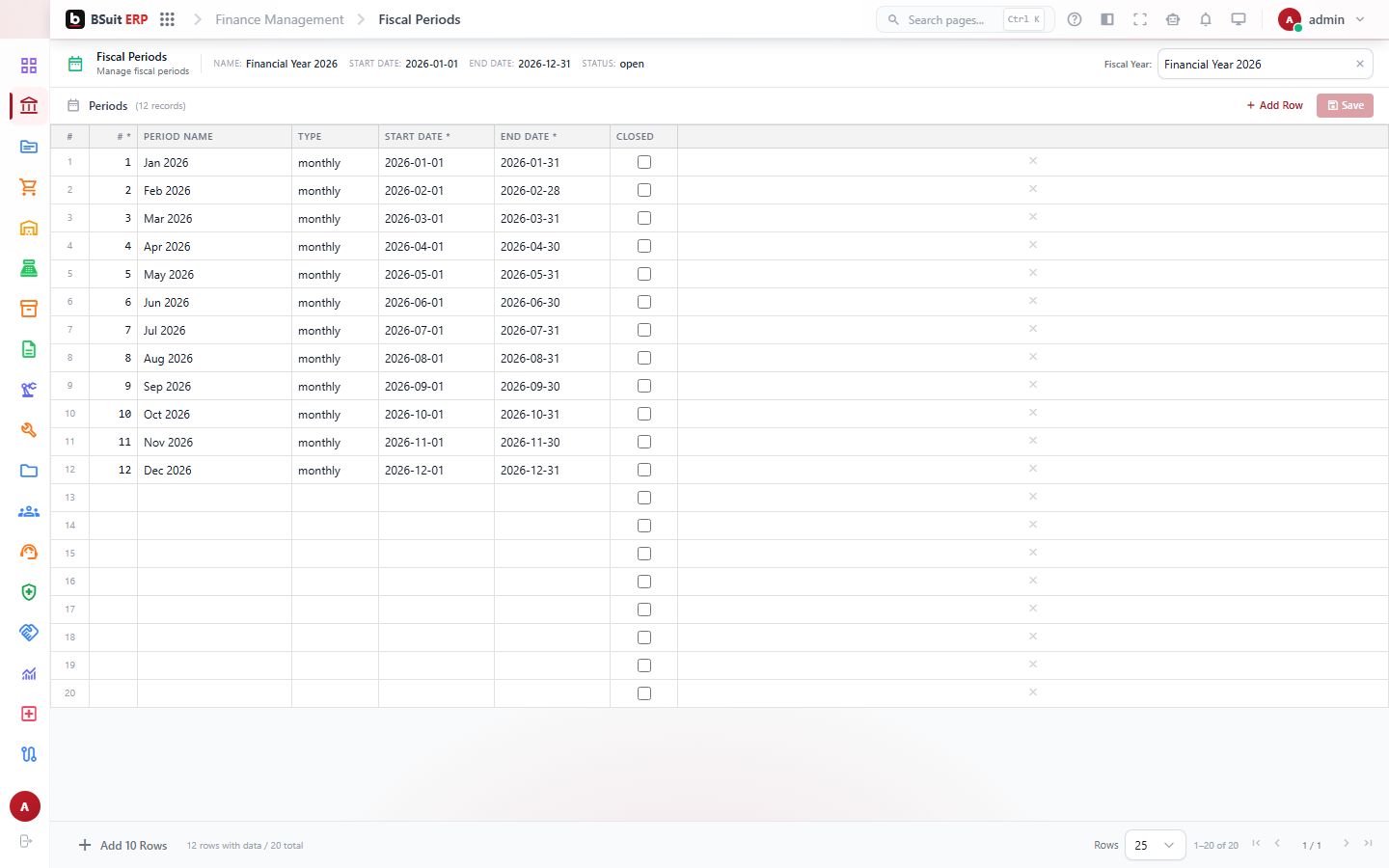The width and height of the screenshot is (1389, 868).
Task: Click the help question mark icon
Action: [x=1075, y=19]
